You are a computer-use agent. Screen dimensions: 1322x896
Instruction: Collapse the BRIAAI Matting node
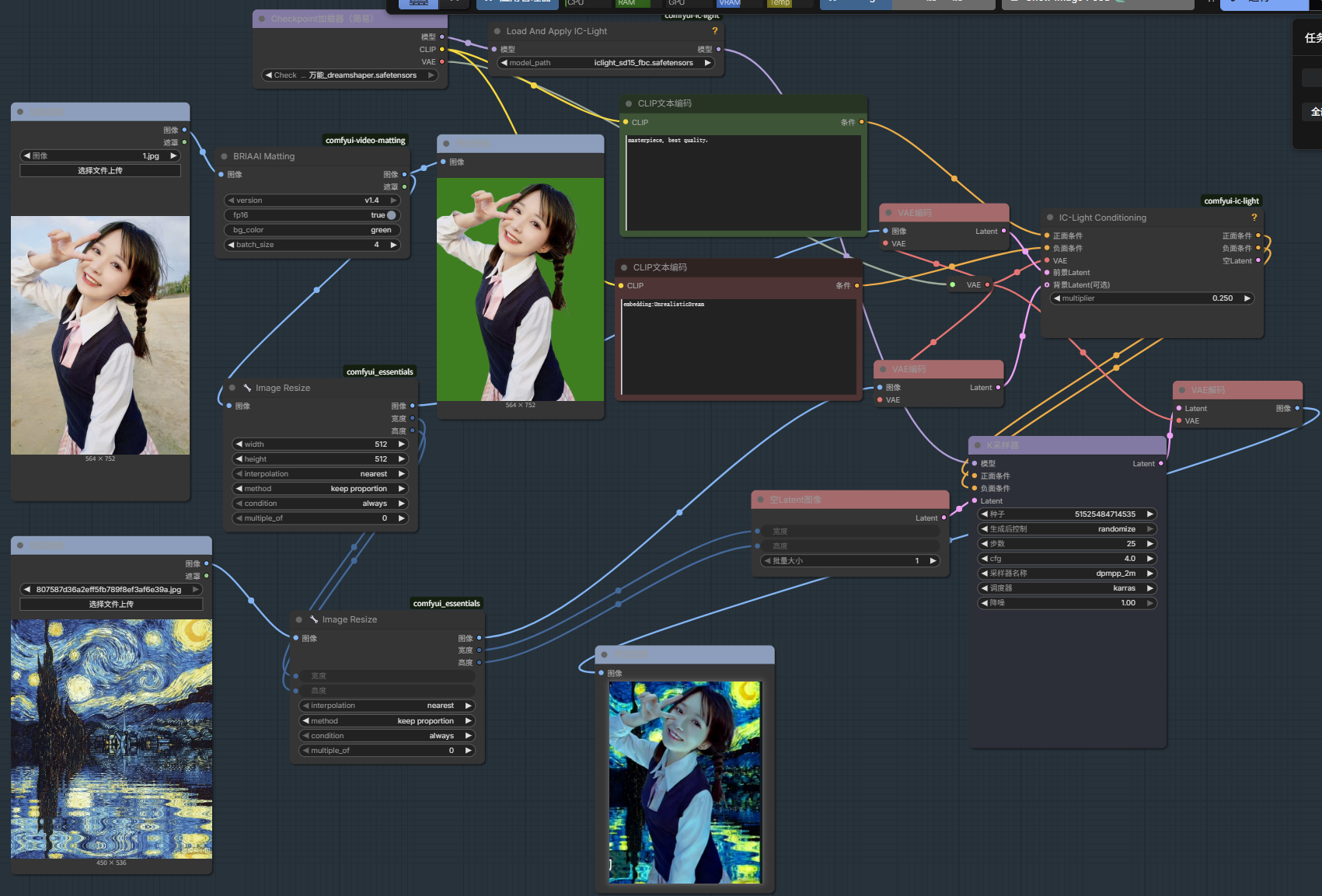[225, 156]
